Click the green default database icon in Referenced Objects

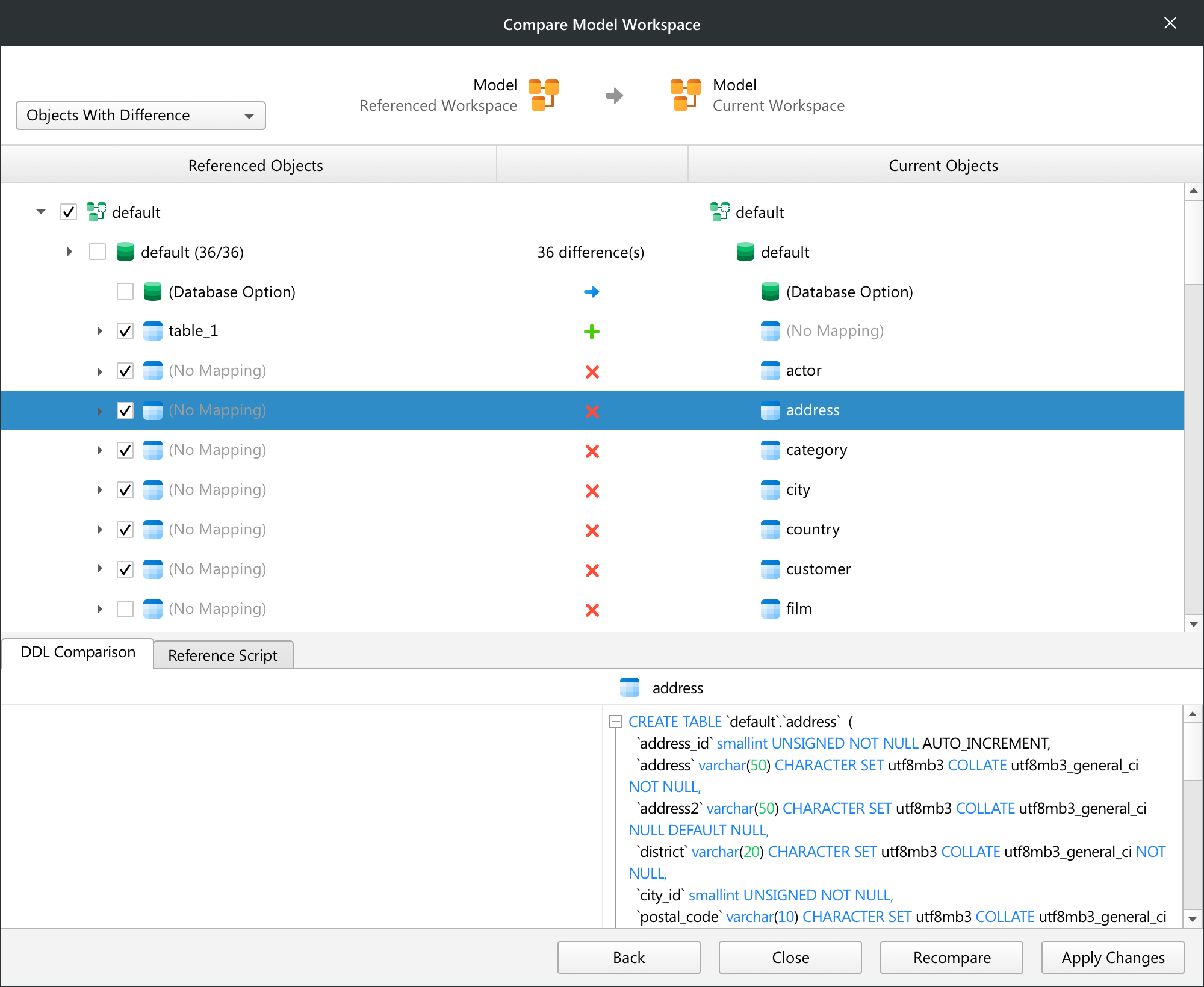125,252
